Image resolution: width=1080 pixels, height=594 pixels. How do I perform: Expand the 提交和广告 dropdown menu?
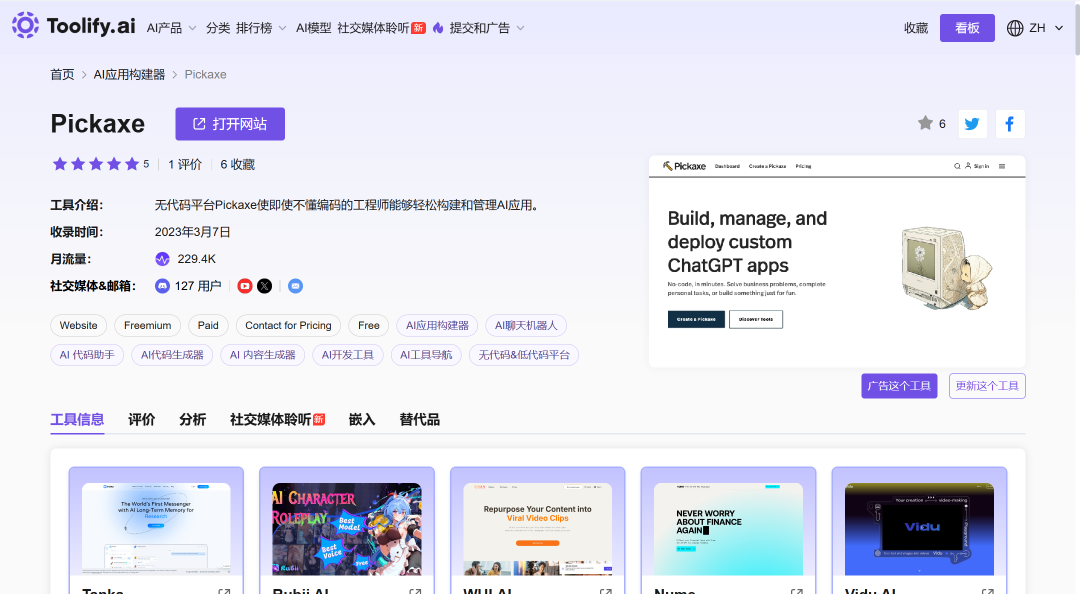point(487,28)
